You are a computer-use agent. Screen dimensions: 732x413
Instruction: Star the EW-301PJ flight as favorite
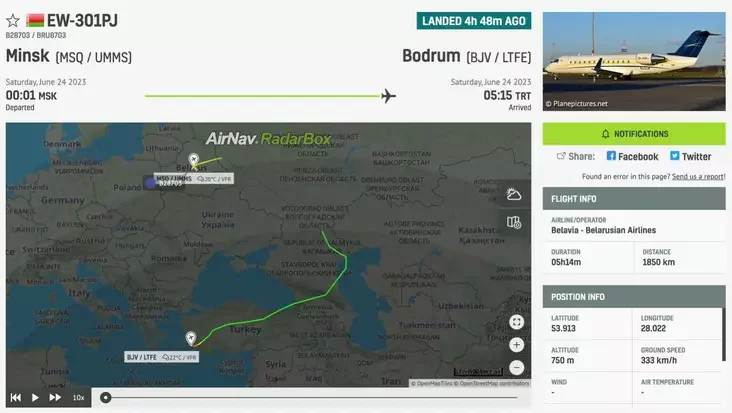pos(13,21)
